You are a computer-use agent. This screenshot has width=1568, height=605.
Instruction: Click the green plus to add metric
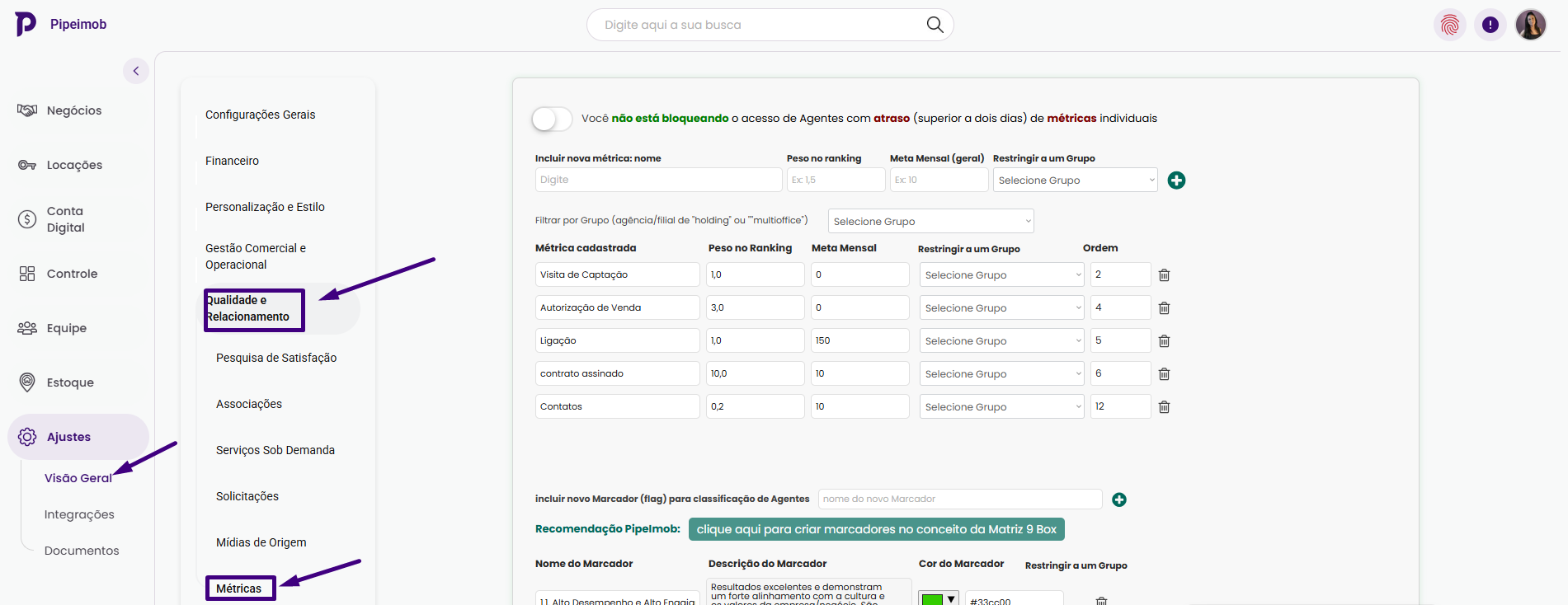[x=1176, y=181]
